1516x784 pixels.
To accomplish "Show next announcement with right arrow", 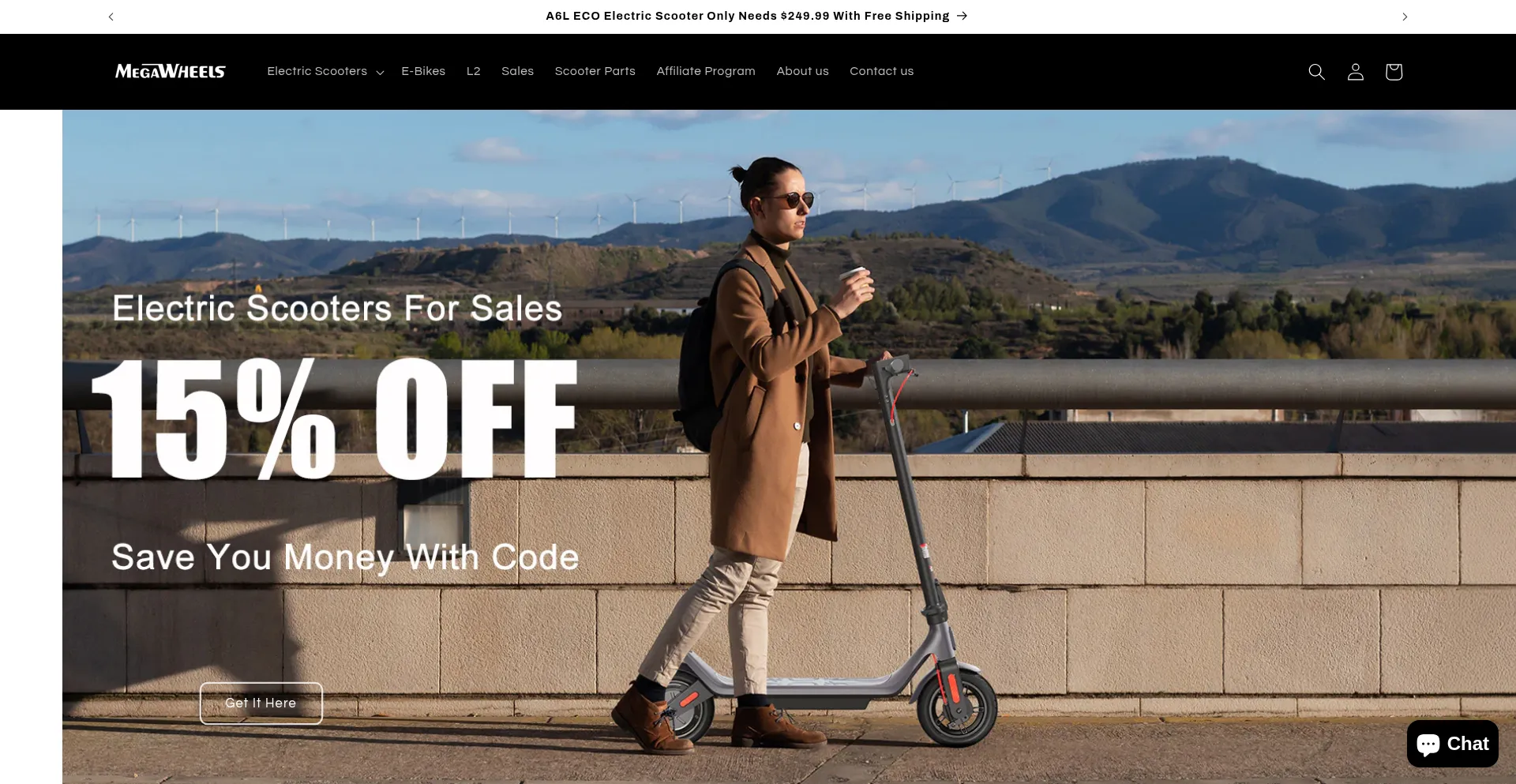I will (1405, 17).
